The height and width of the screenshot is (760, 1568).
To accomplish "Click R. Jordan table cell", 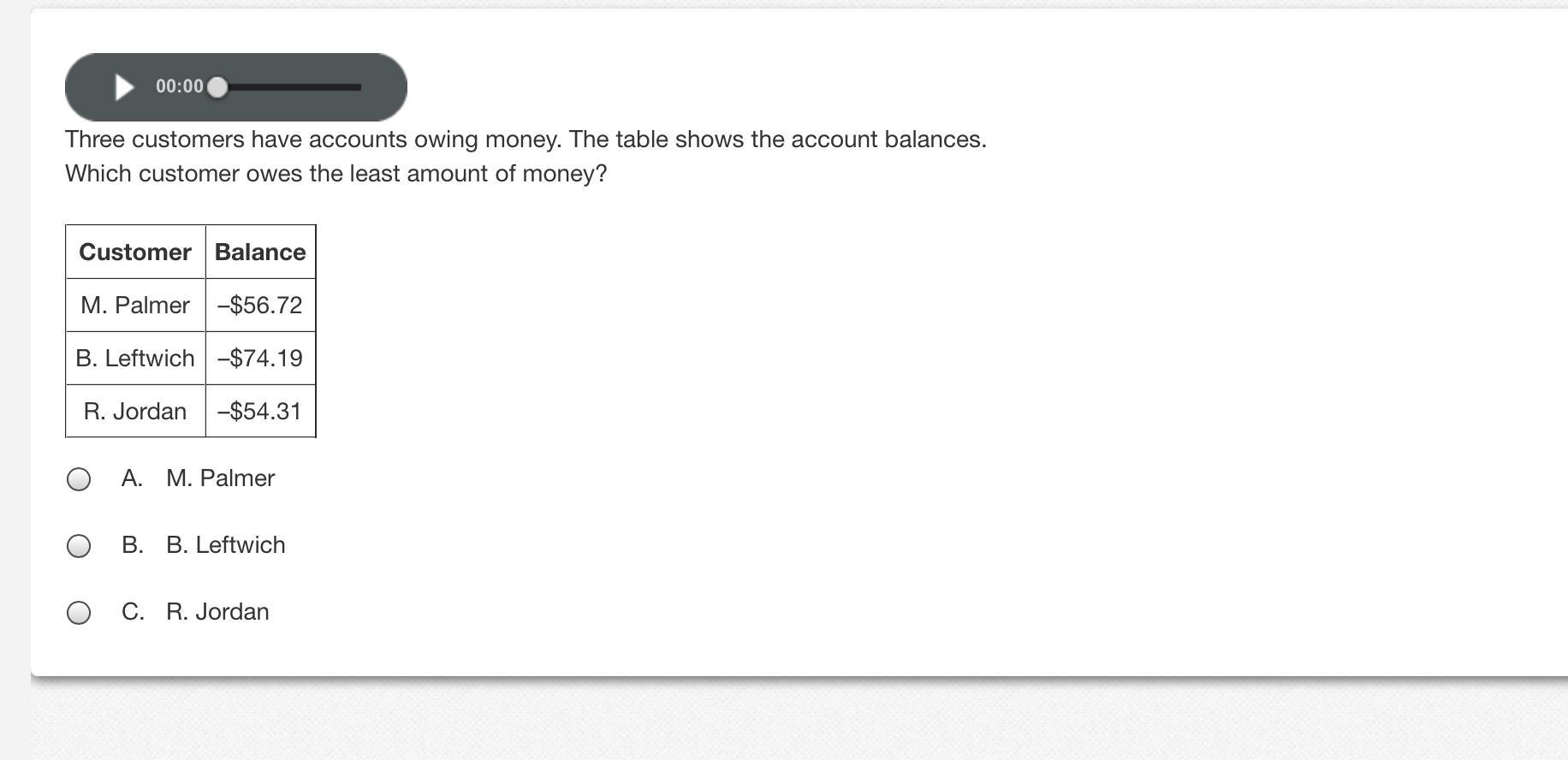I will point(135,412).
